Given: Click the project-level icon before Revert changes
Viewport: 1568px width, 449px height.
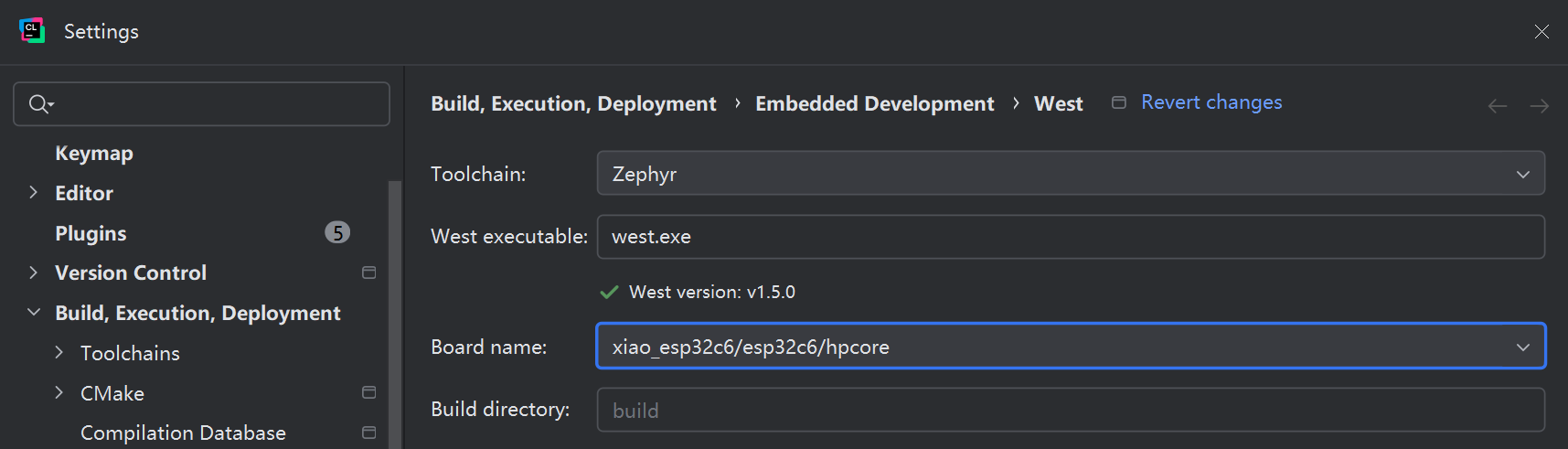Looking at the screenshot, I should tap(1118, 102).
